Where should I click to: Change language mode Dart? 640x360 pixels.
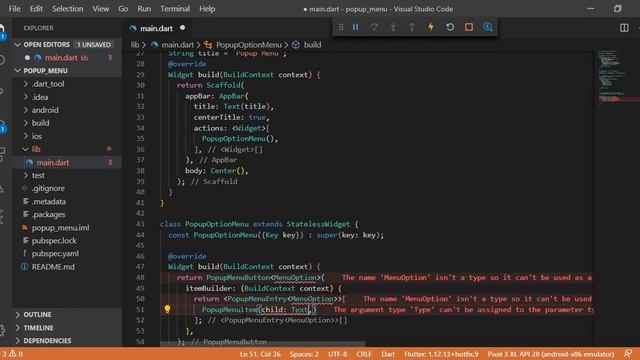click(388, 354)
